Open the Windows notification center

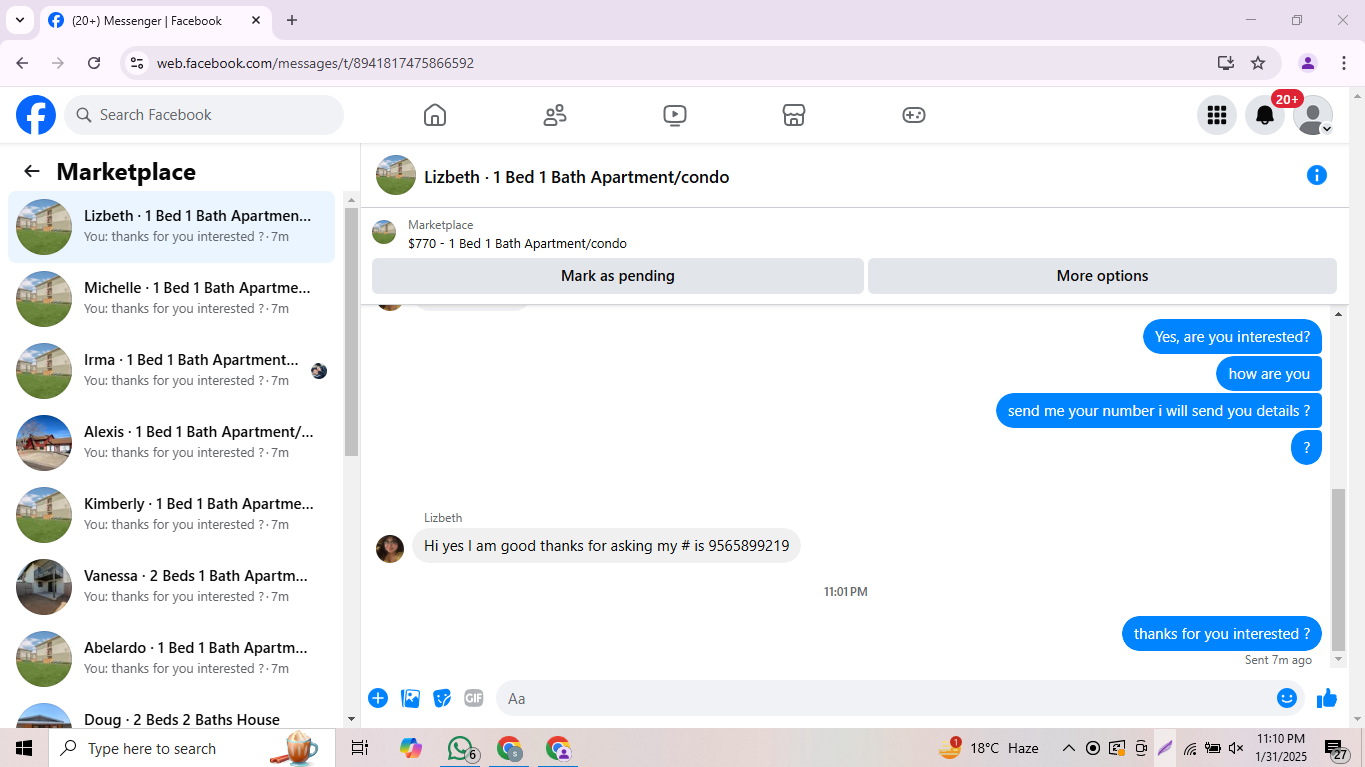click(1336, 748)
